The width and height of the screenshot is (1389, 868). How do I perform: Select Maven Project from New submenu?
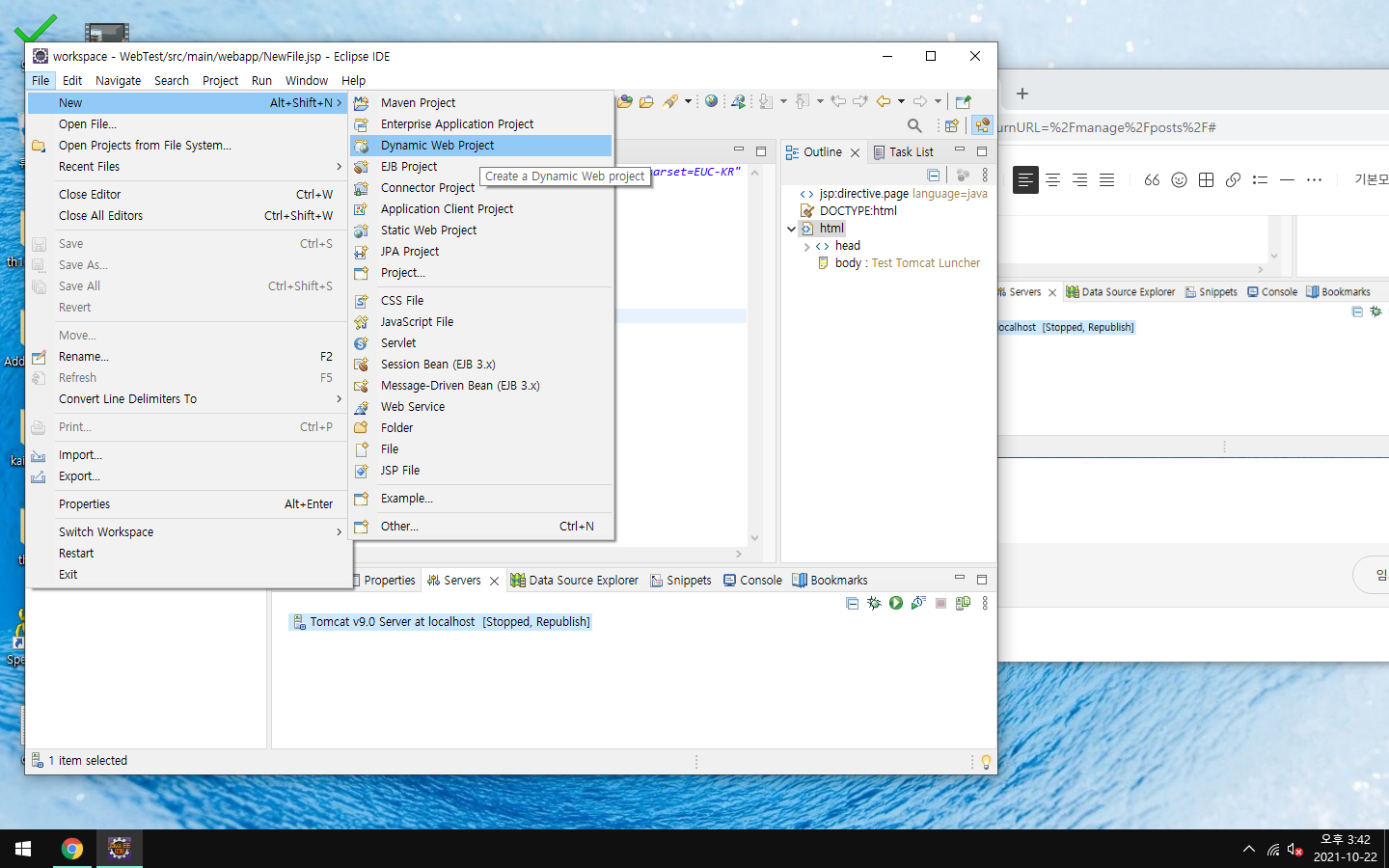pyautogui.click(x=481, y=103)
